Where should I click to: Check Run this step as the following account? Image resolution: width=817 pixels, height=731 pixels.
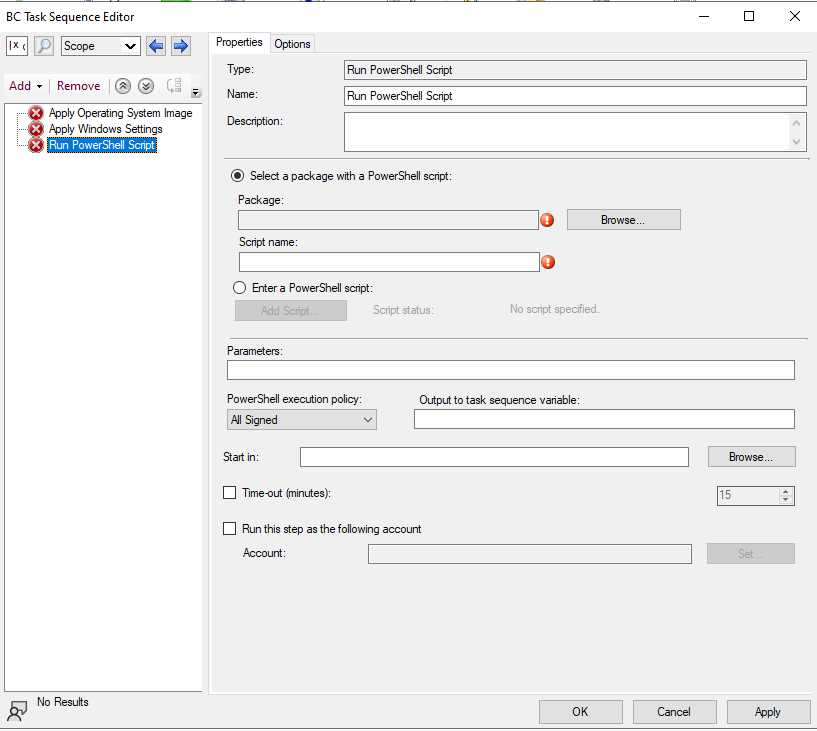click(x=230, y=528)
